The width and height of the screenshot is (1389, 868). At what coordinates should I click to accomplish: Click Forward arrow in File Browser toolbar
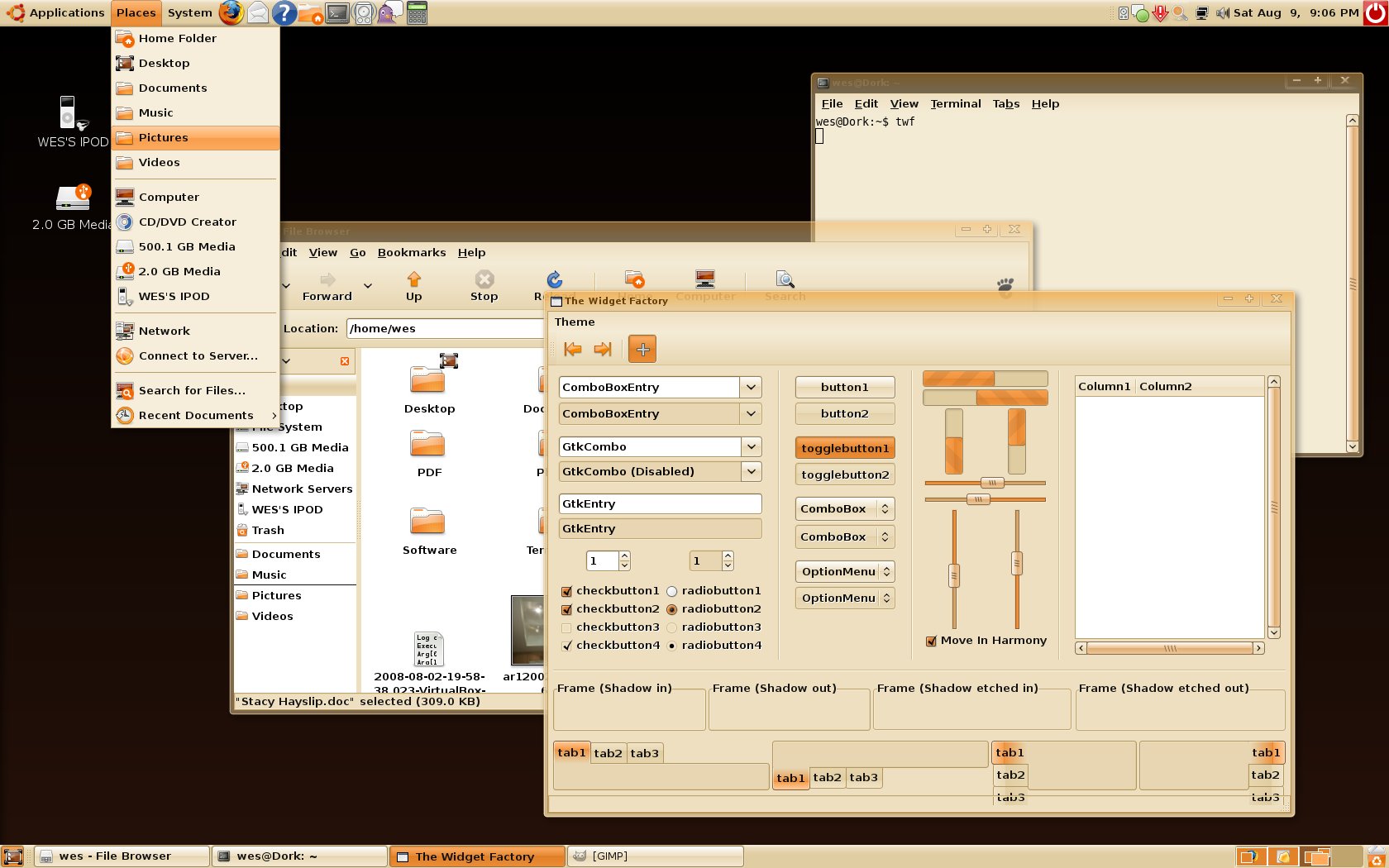327,286
